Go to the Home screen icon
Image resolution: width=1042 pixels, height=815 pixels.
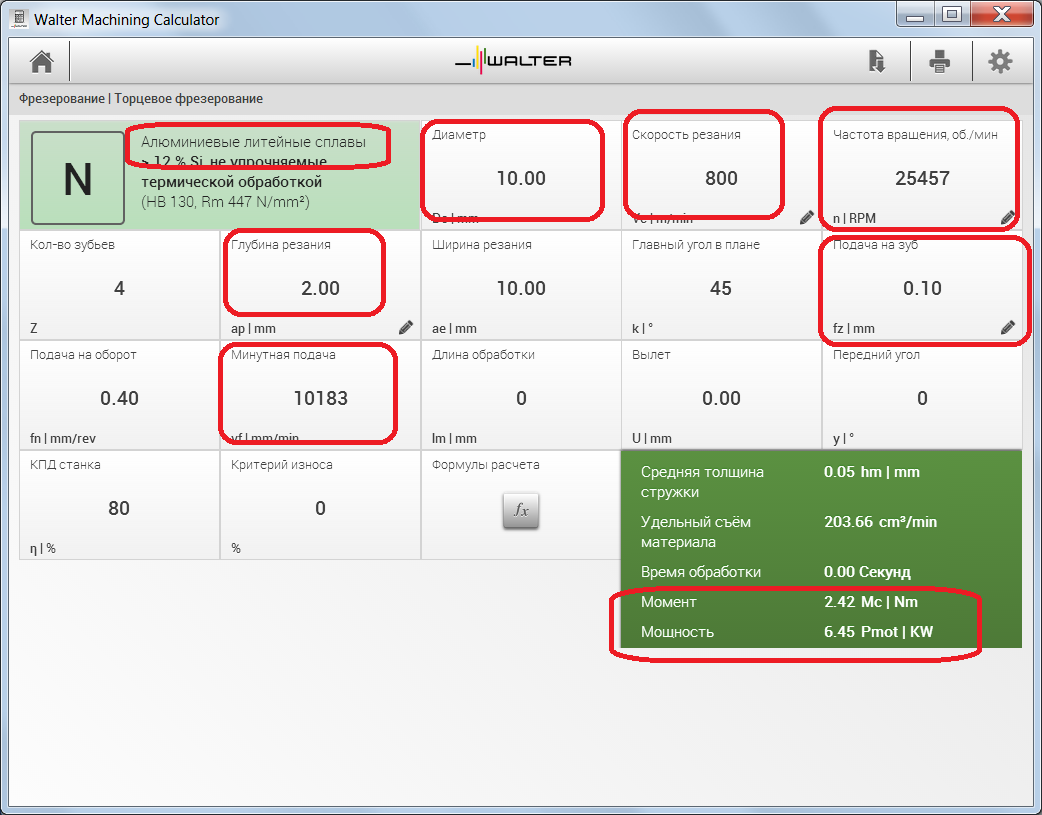pyautogui.click(x=42, y=61)
